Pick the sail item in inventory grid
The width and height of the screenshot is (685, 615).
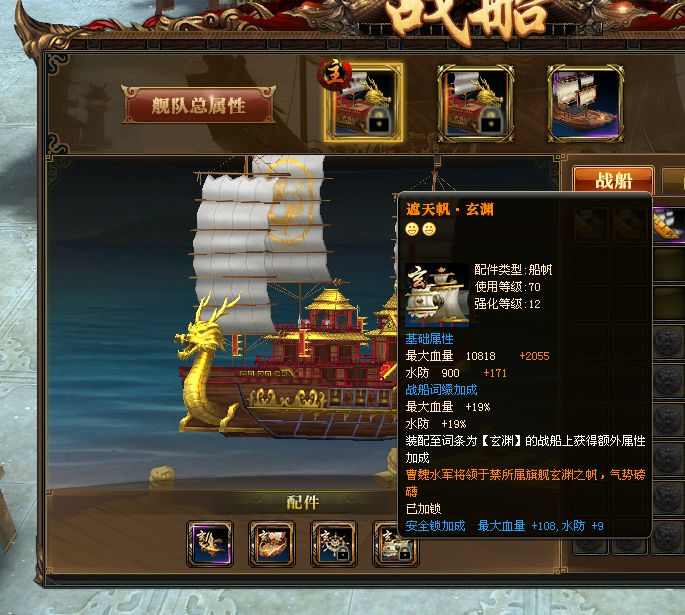669,224
